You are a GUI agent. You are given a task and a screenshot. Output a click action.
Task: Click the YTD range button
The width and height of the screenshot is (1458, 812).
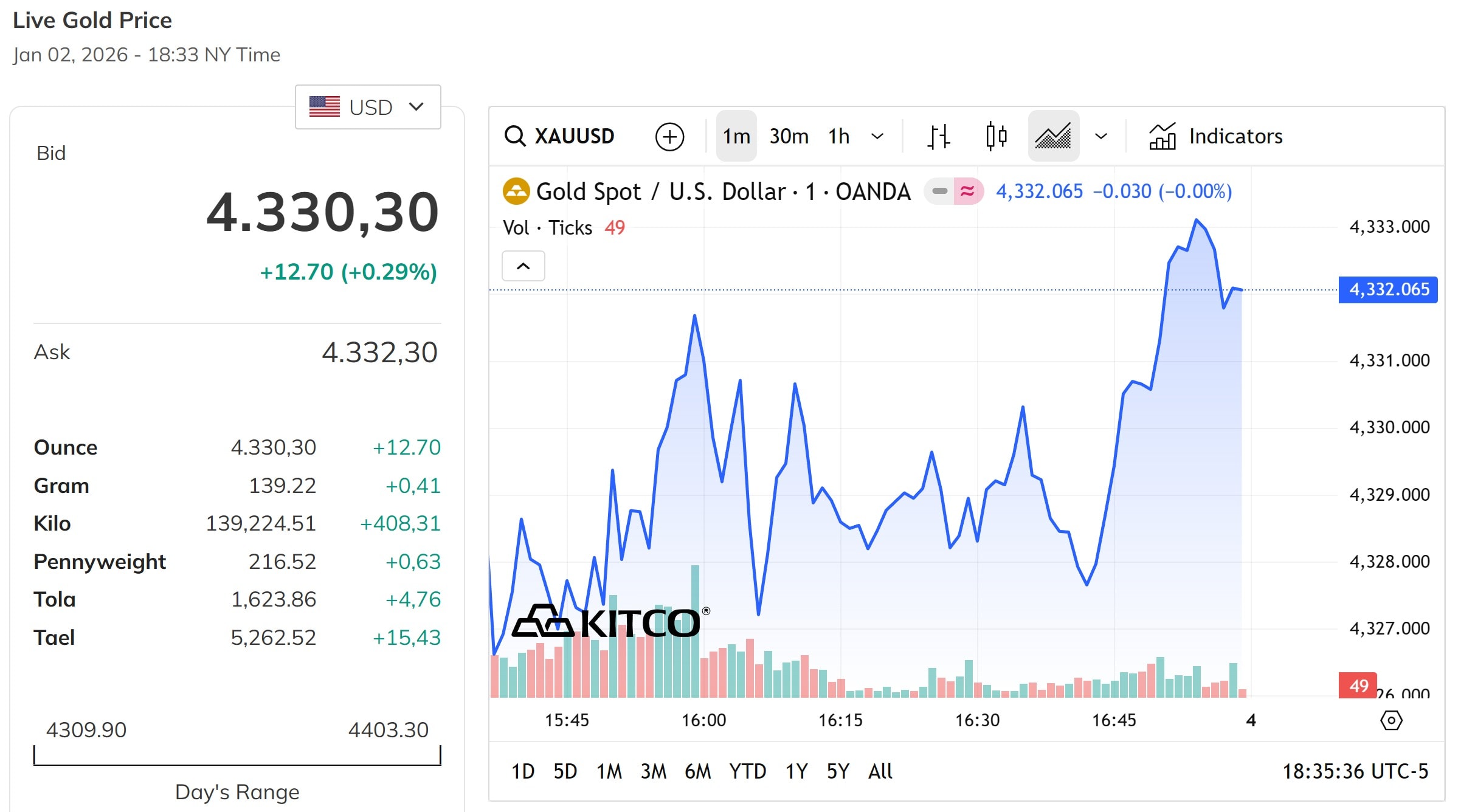(x=749, y=771)
